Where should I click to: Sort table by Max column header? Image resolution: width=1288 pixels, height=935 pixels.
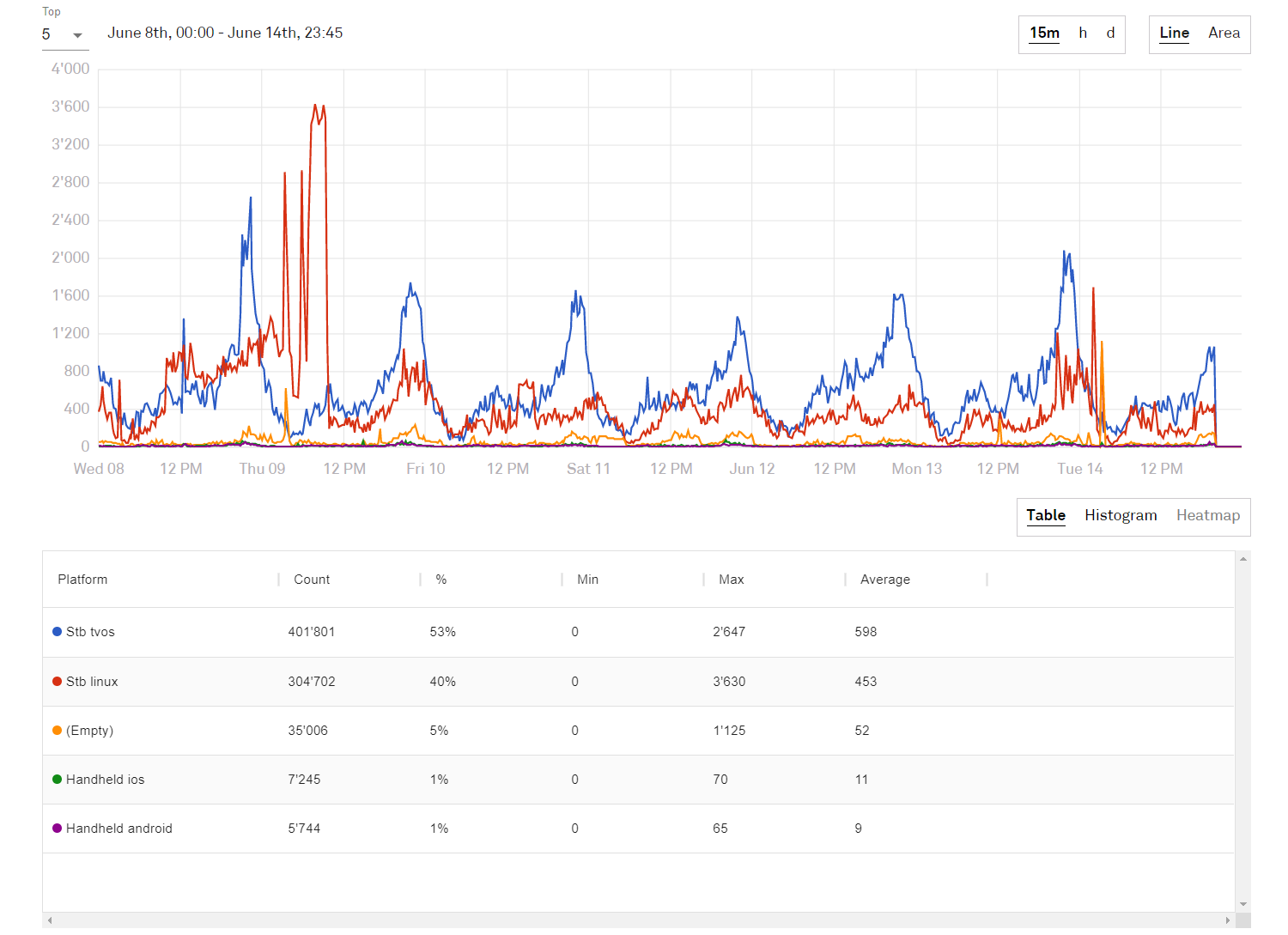point(731,580)
